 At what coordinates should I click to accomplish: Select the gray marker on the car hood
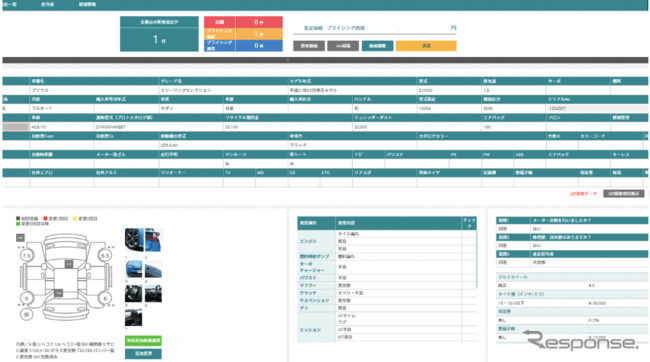69,264
